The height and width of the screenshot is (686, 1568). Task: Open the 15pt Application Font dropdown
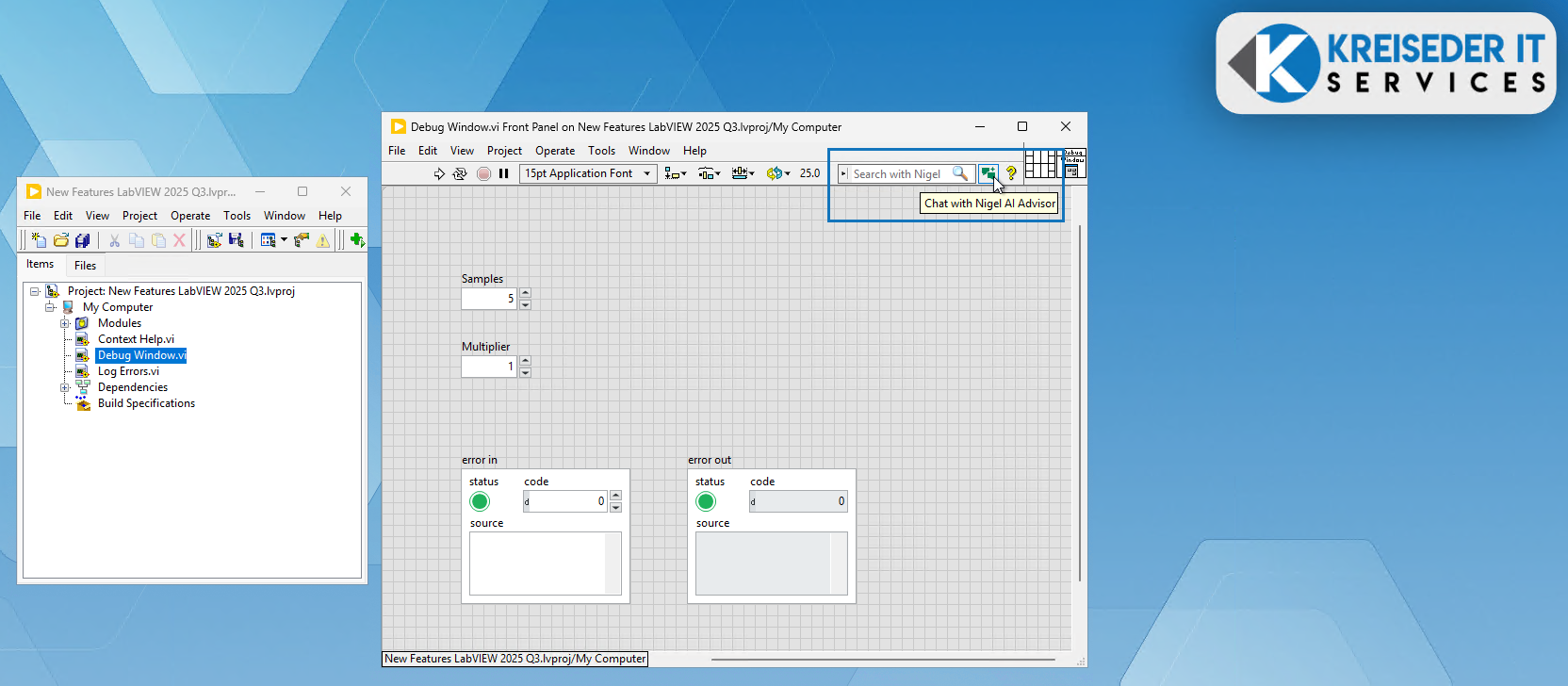tap(588, 173)
